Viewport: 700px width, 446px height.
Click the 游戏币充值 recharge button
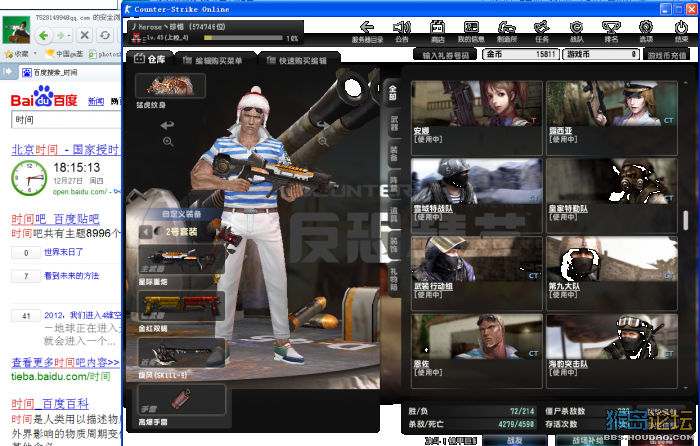[x=667, y=55]
